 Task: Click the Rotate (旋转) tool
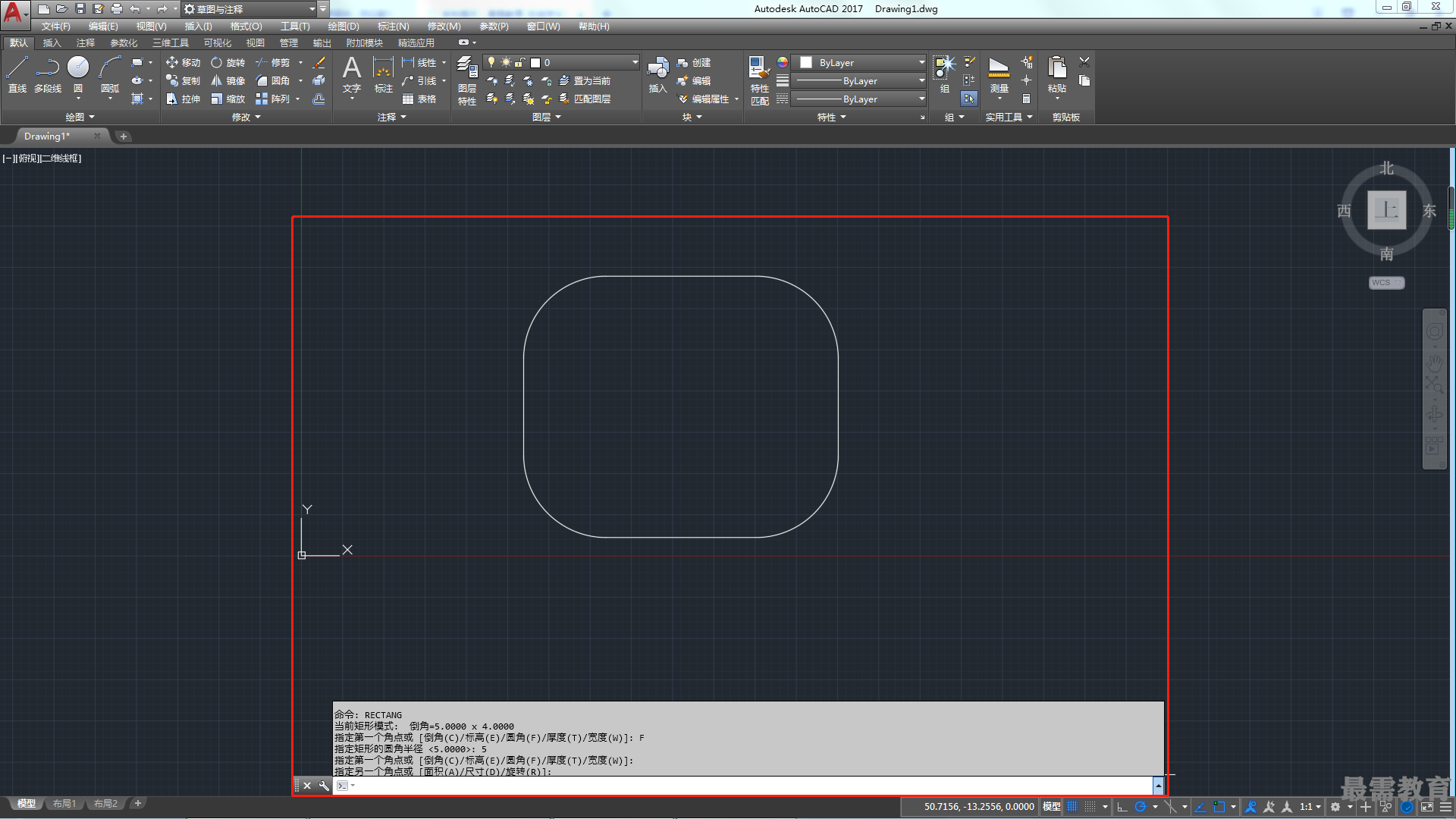click(x=228, y=62)
